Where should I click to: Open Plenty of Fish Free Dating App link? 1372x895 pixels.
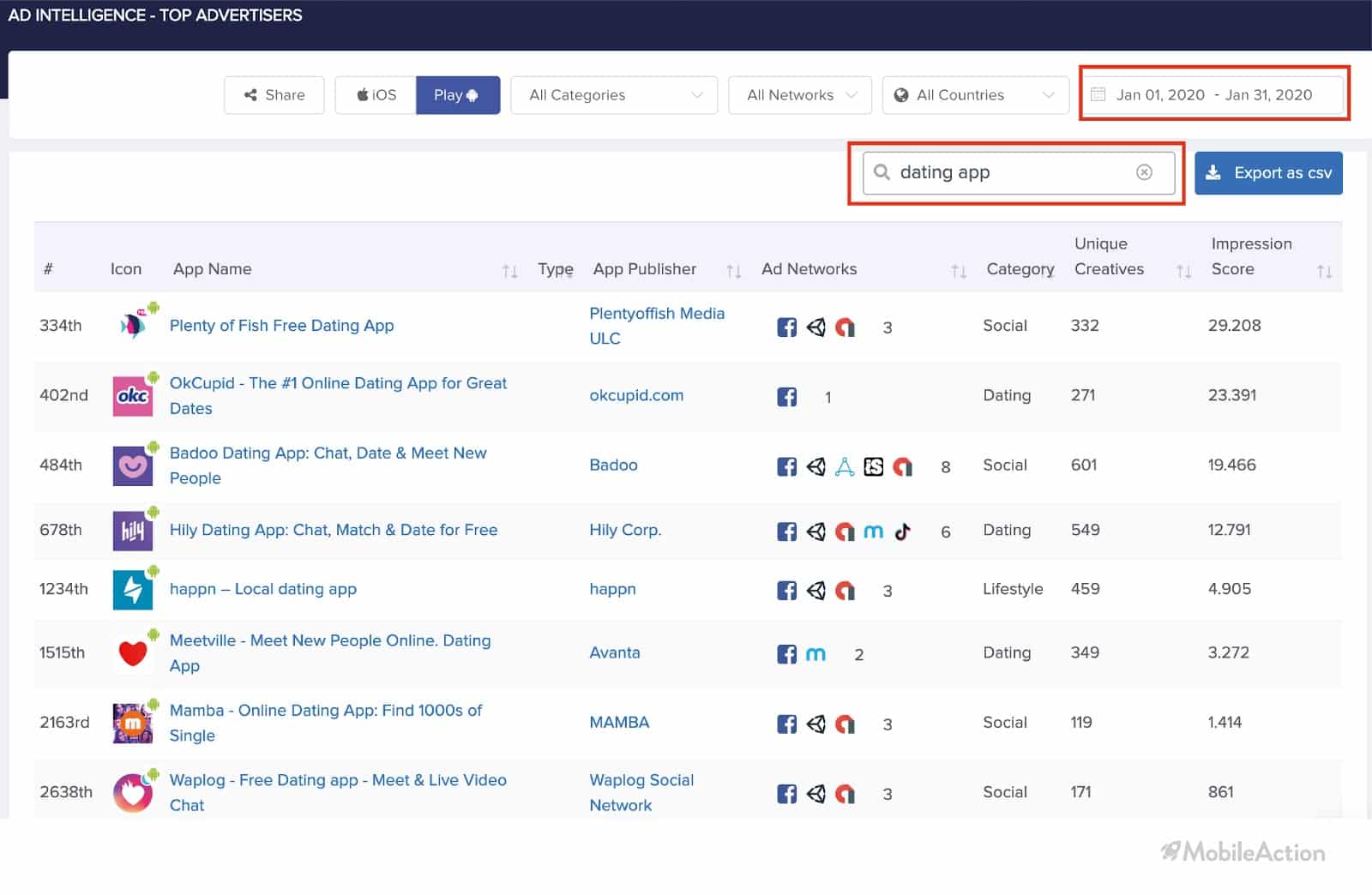coord(281,326)
